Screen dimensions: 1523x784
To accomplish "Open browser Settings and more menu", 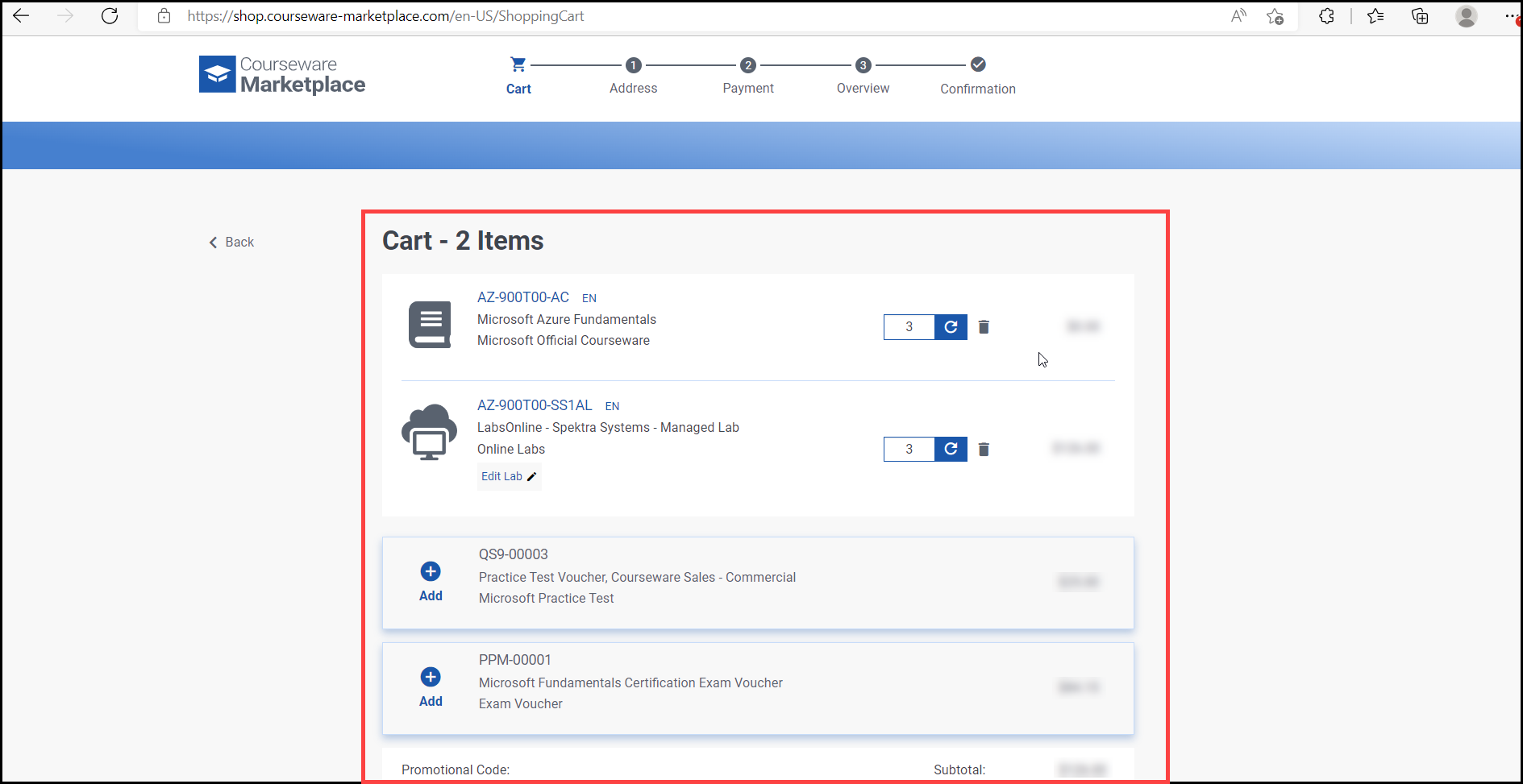I will coord(1512,15).
